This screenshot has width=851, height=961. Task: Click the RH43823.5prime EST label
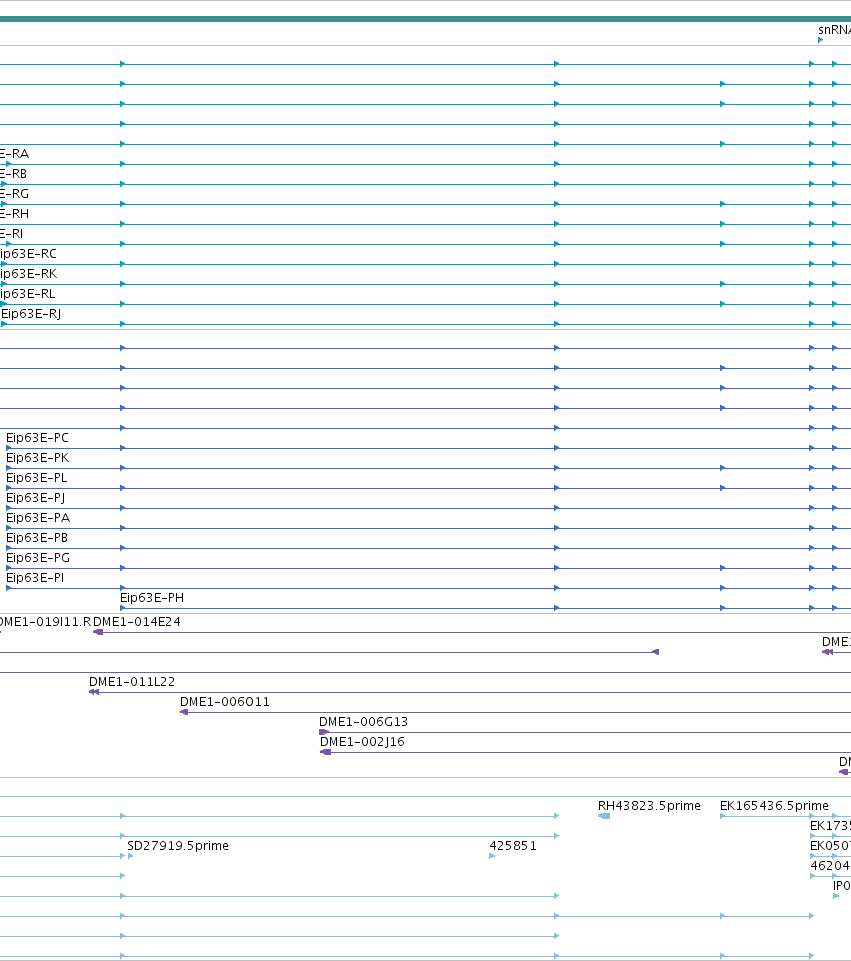pyautogui.click(x=649, y=805)
